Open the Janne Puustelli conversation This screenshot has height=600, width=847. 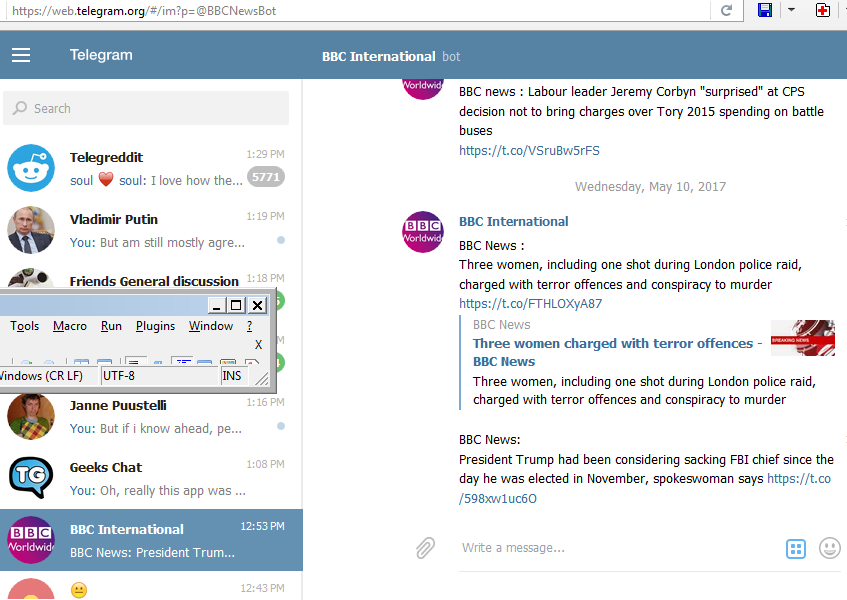point(151,416)
